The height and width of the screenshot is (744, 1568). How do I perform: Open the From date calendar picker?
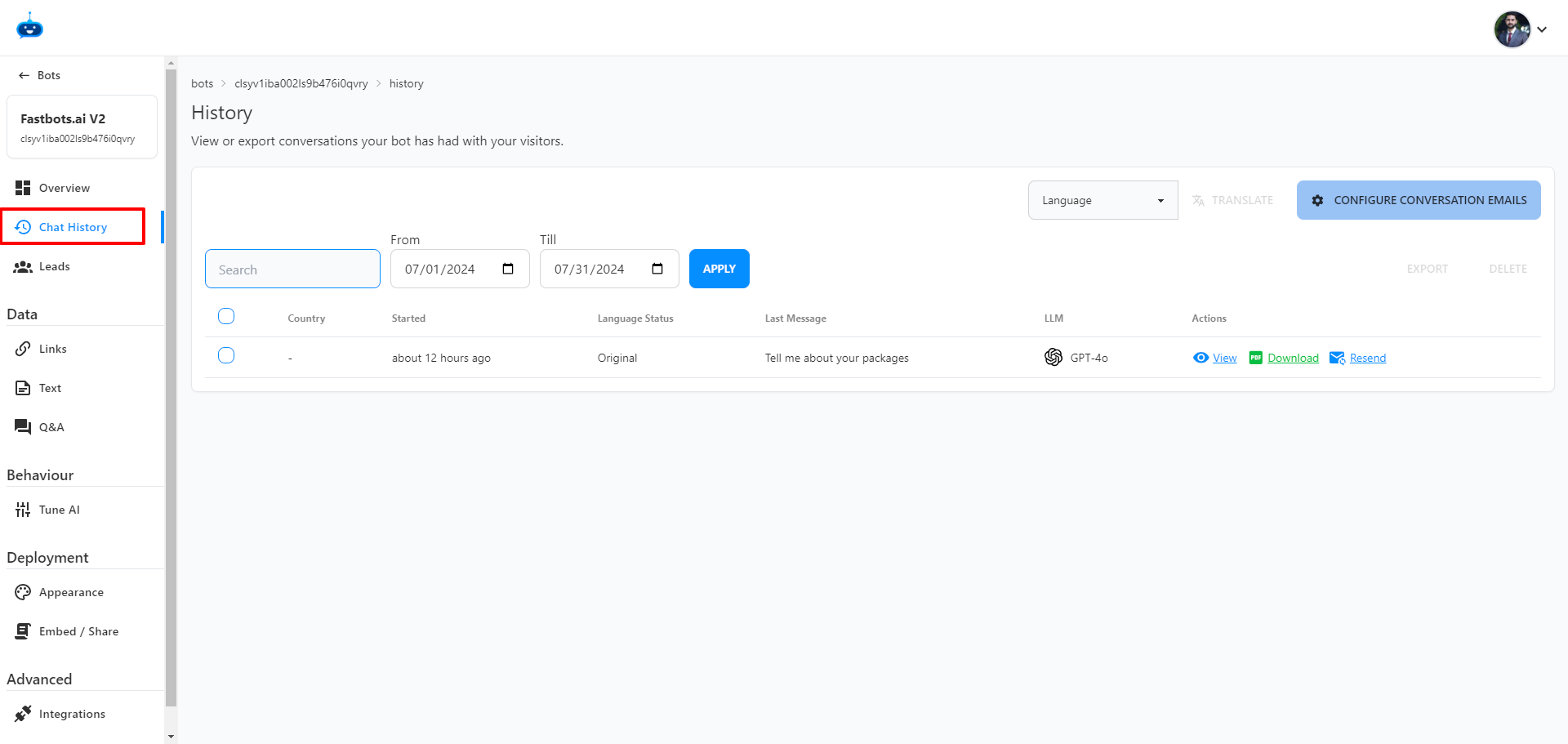coord(508,269)
